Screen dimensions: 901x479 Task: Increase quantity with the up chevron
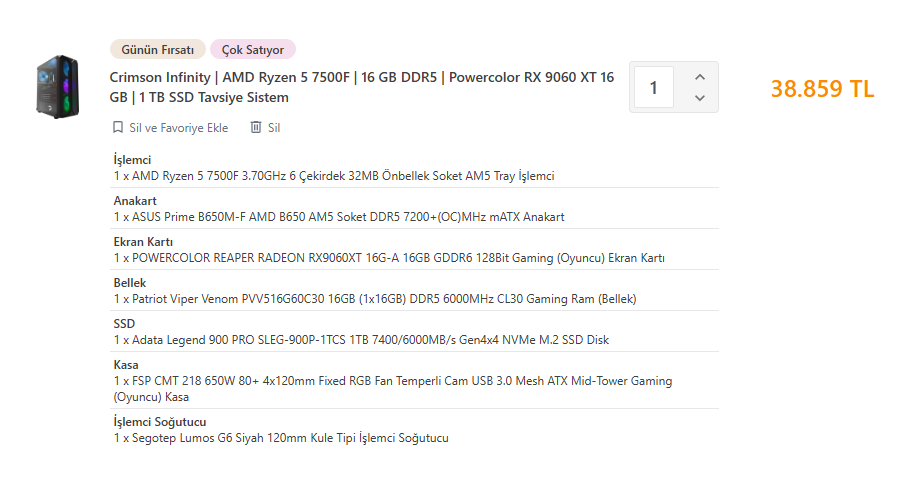coord(700,77)
